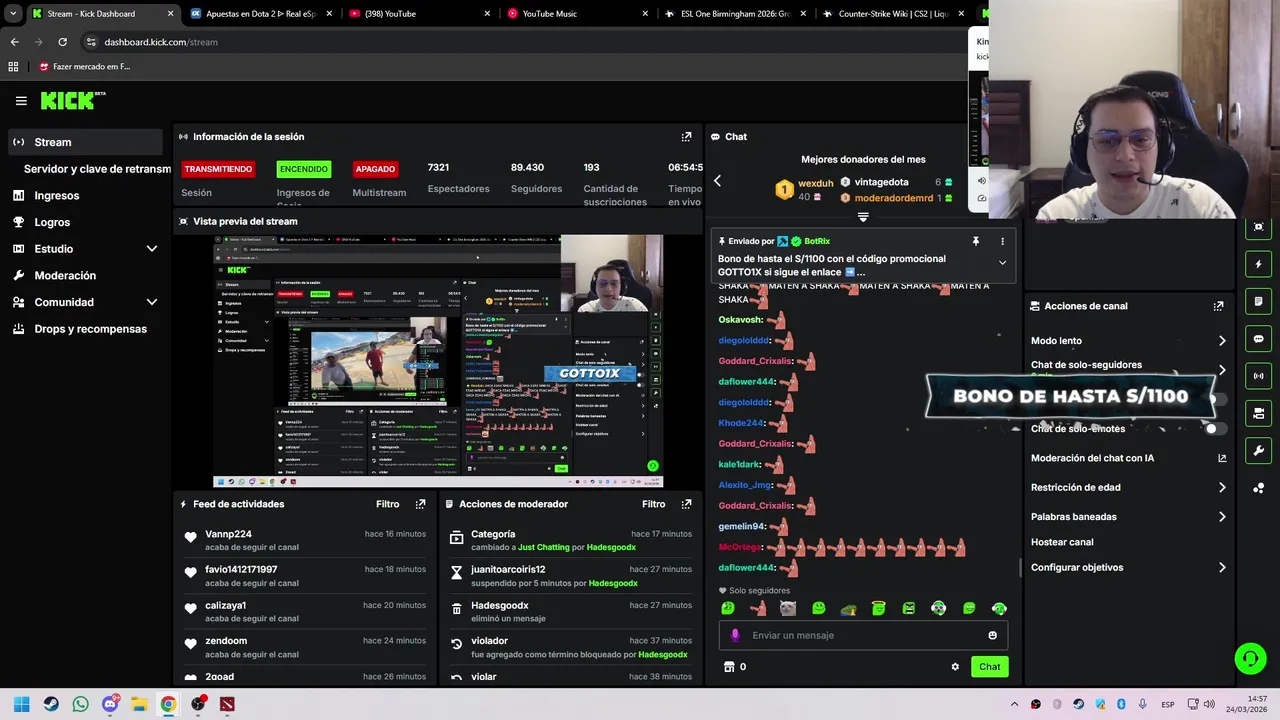The width and height of the screenshot is (1280, 720).
Task: Click the wrench icon in right rail
Action: point(1258,451)
